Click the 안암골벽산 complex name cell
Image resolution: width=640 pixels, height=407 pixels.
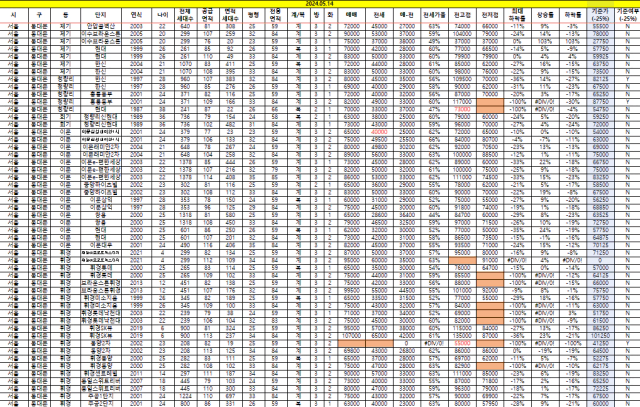click(101, 26)
